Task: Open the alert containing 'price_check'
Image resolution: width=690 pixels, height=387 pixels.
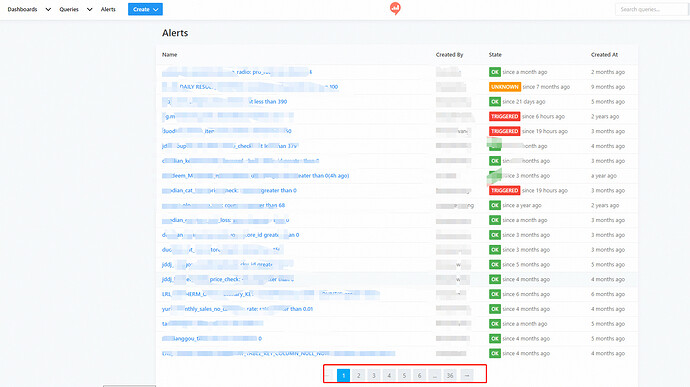Action: [x=228, y=279]
